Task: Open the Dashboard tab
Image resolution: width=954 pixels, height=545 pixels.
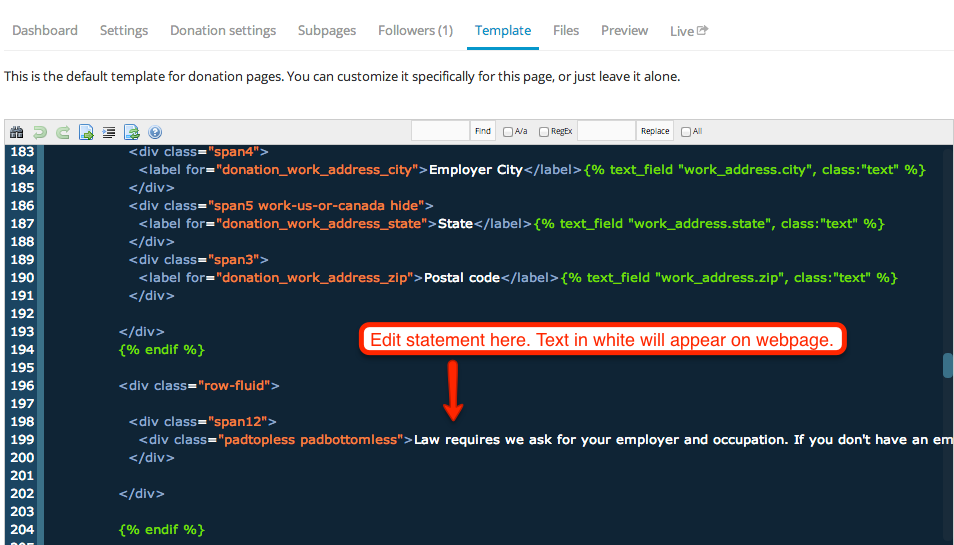Action: click(x=45, y=30)
